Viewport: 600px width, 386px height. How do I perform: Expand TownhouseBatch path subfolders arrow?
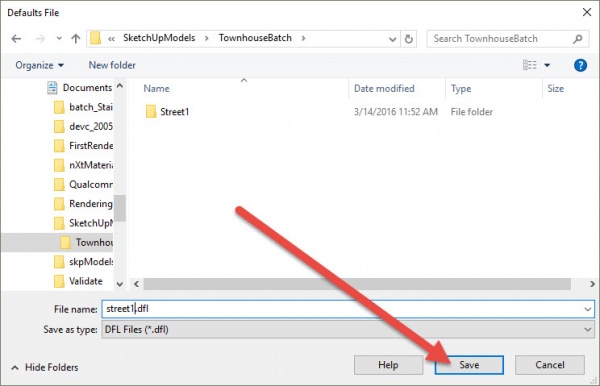(x=303, y=38)
